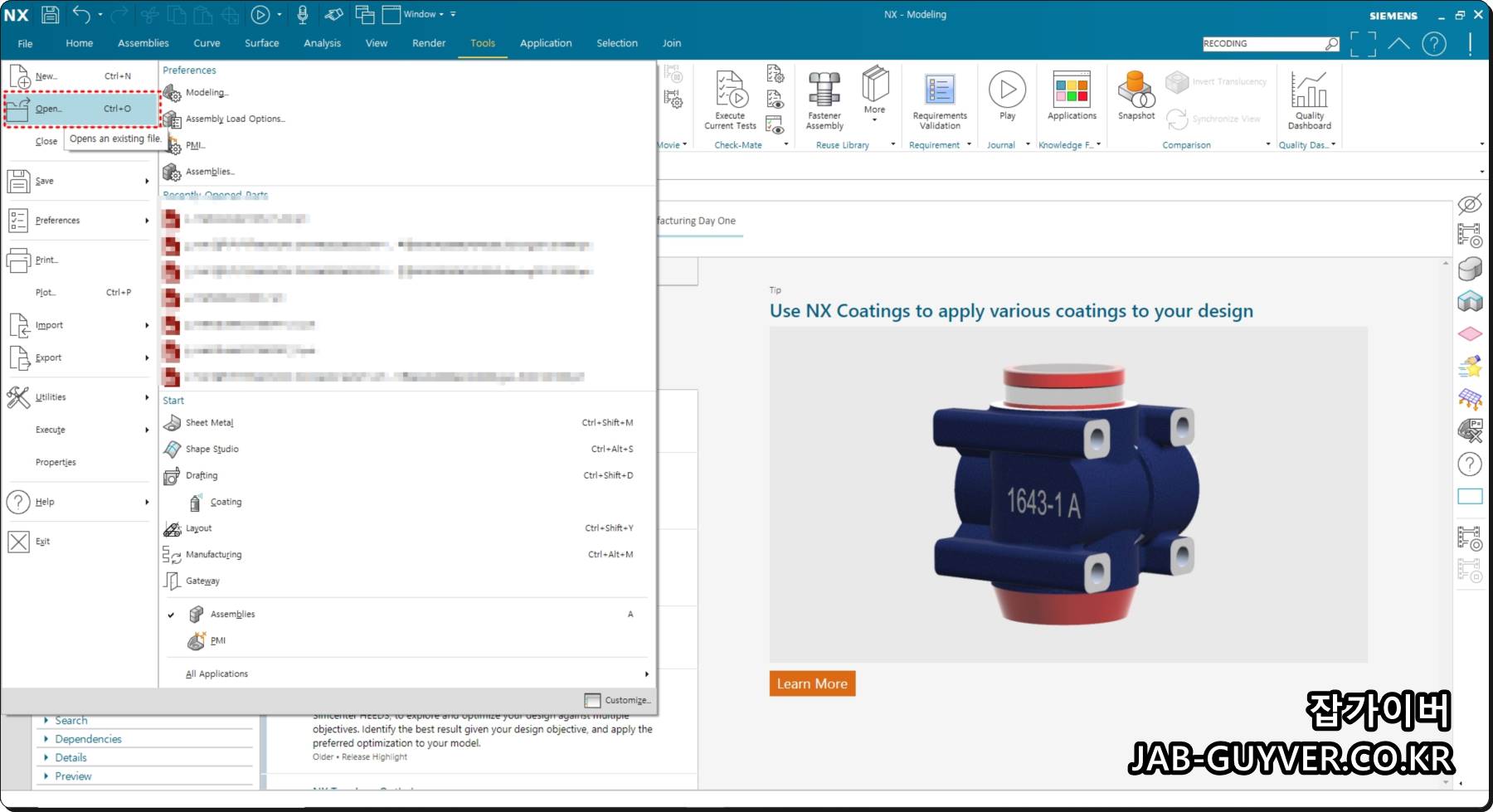1493x812 pixels.
Task: Switch to the Home ribbon tab
Action: pos(80,43)
